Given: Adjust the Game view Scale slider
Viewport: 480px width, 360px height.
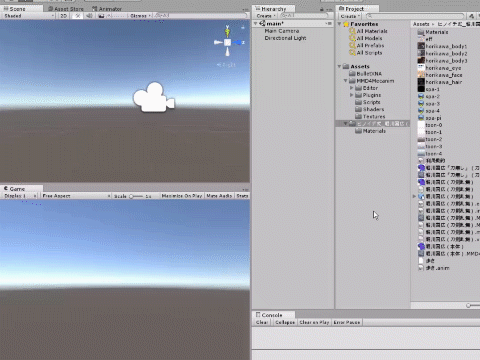Looking at the screenshot, I should coord(136,196).
